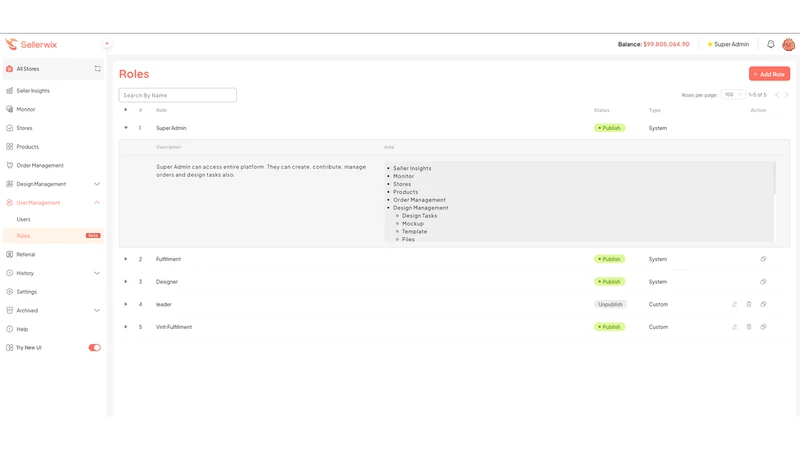Expand the Fulfilment role row
Screen dimensions: 800x450
(x=126, y=259)
